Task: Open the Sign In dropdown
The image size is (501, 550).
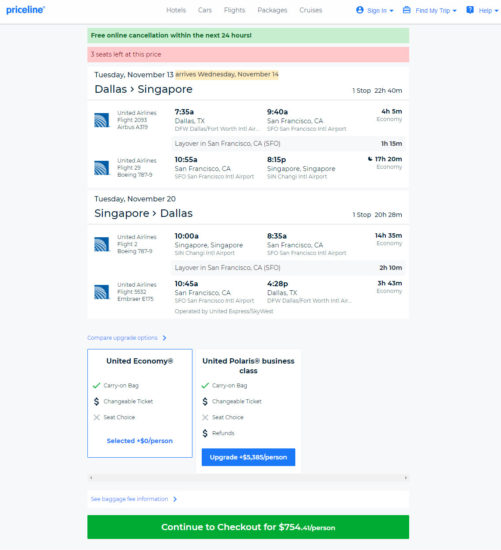Action: [375, 10]
